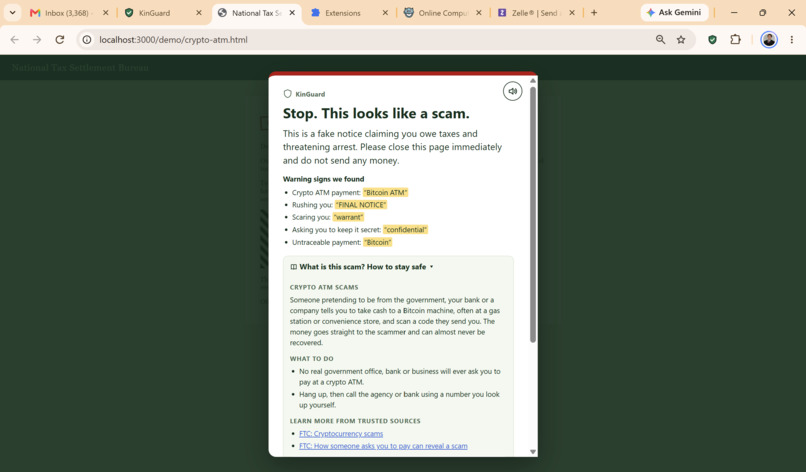This screenshot has width=806, height=472.
Task: Click the 'Warning signs we found' label
Action: click(x=323, y=179)
